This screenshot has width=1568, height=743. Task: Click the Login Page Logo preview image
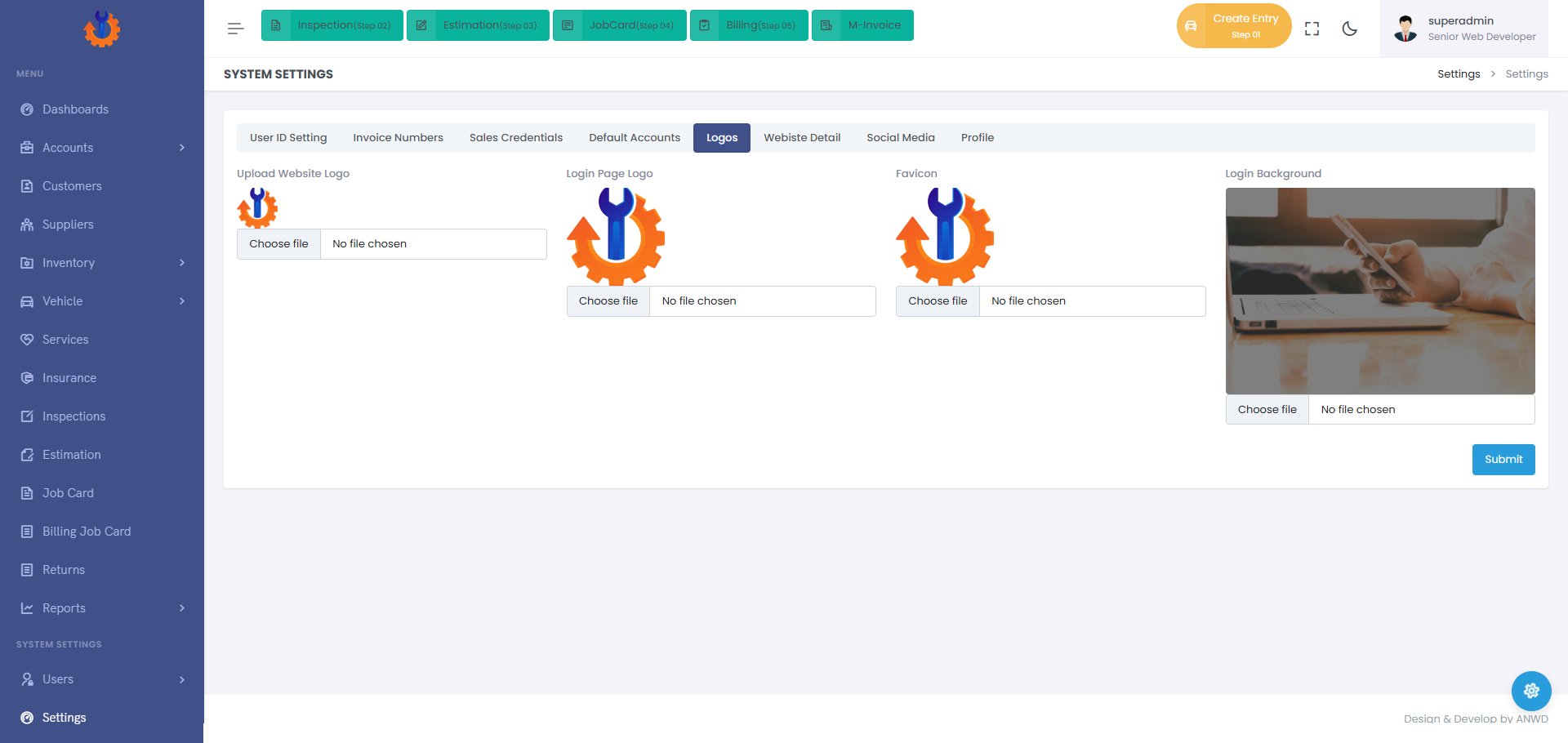click(616, 237)
